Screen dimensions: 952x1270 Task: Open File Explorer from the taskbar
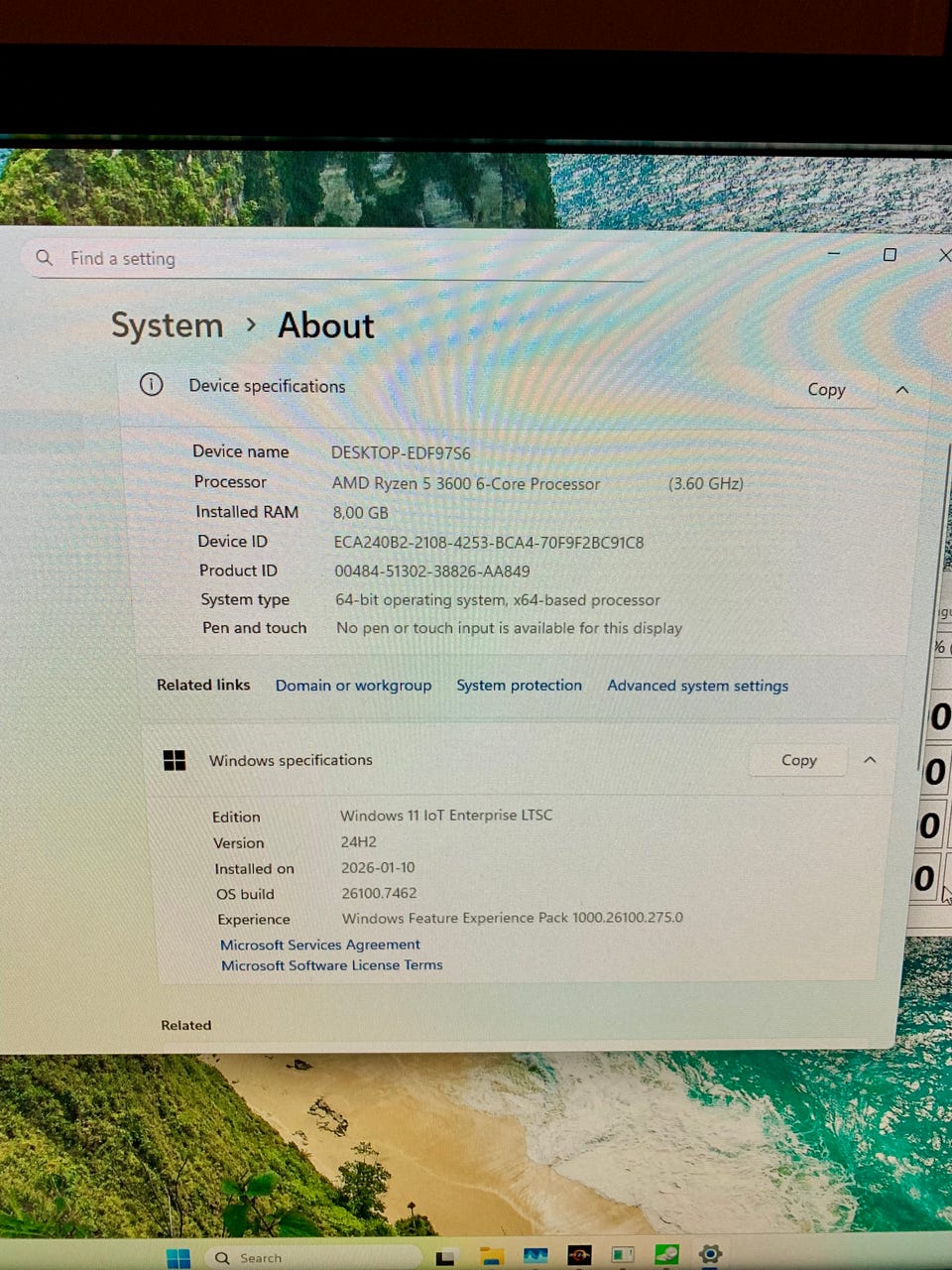point(491,1257)
